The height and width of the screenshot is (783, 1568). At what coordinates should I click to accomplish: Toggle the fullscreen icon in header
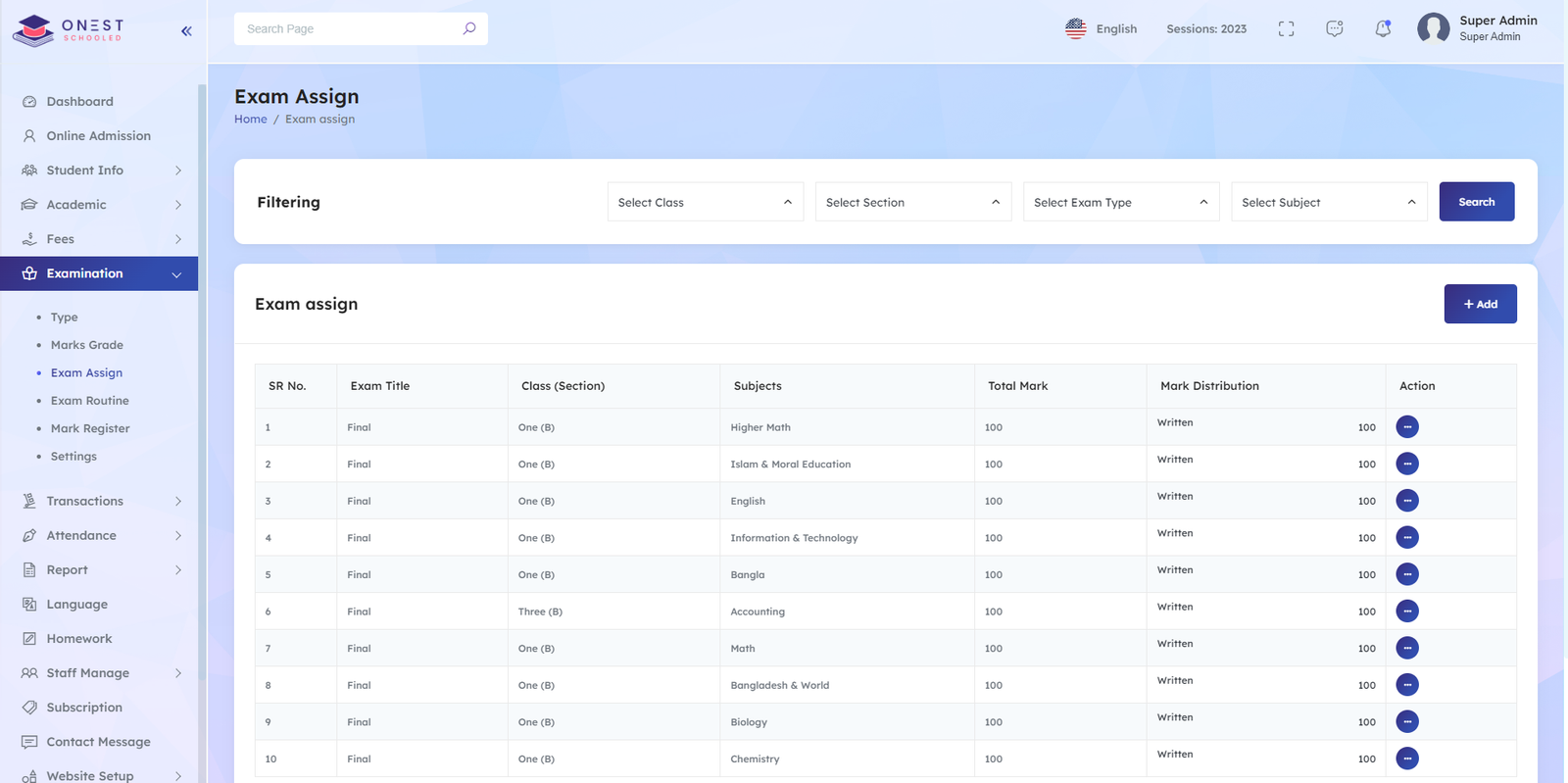(1286, 29)
